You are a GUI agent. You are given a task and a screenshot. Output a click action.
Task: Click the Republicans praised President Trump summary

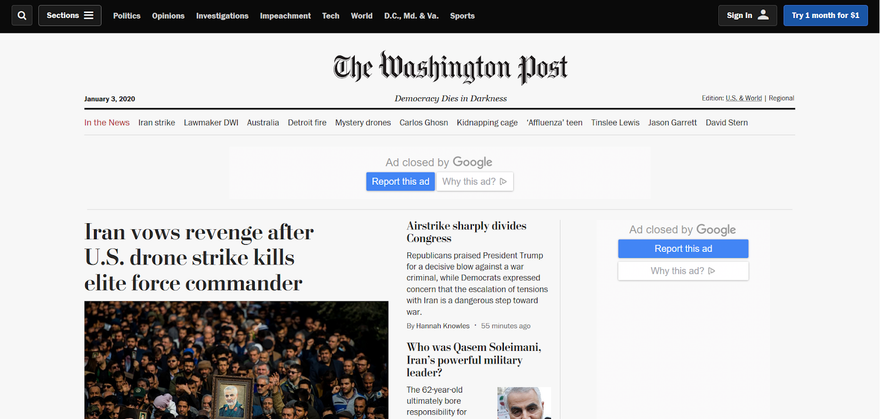[x=477, y=283]
